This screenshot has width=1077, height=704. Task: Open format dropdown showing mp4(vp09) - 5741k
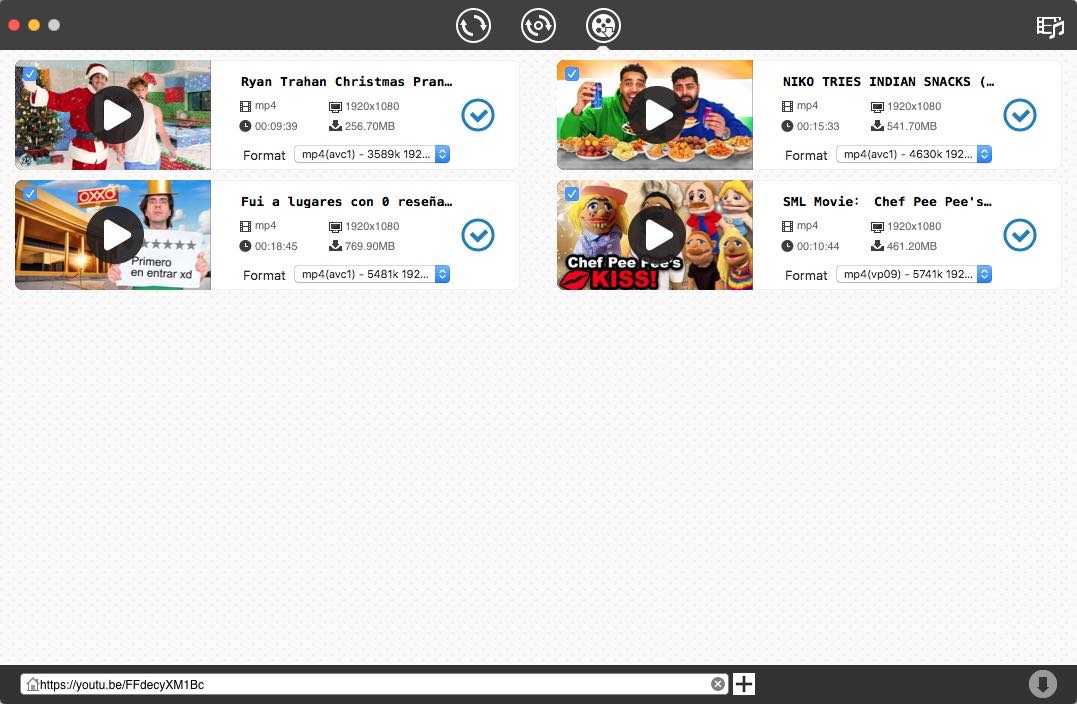914,274
